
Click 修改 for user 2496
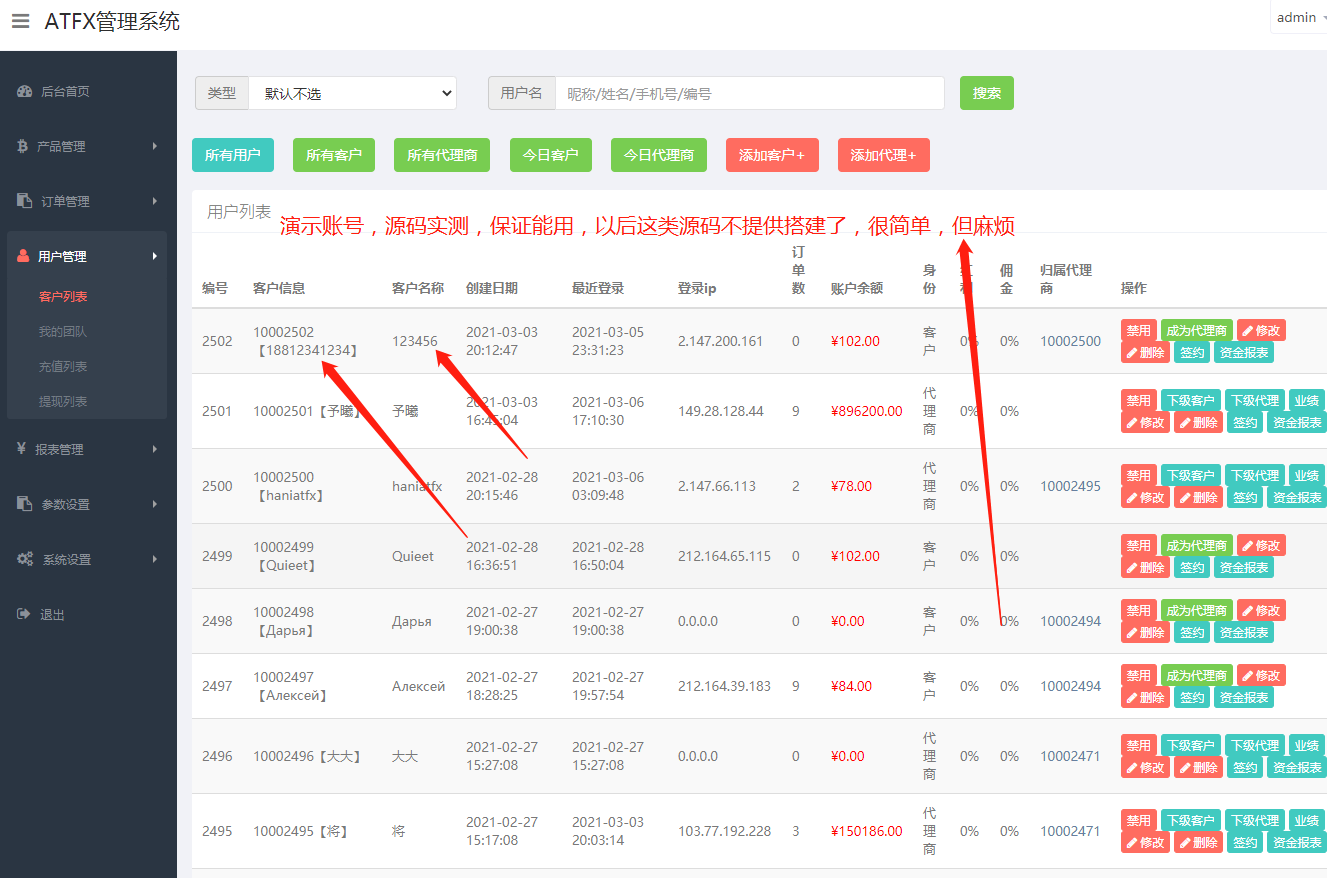point(1145,767)
